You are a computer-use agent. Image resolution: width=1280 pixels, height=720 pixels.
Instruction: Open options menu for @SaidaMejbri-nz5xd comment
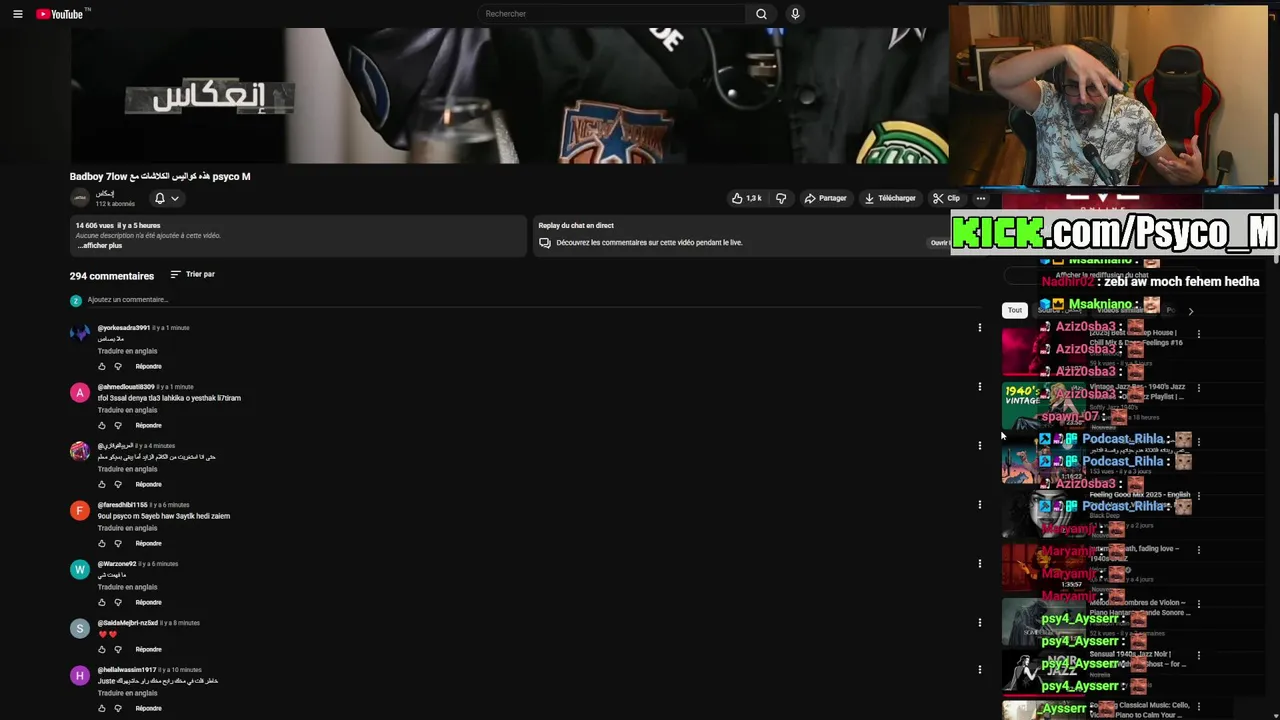(x=980, y=623)
